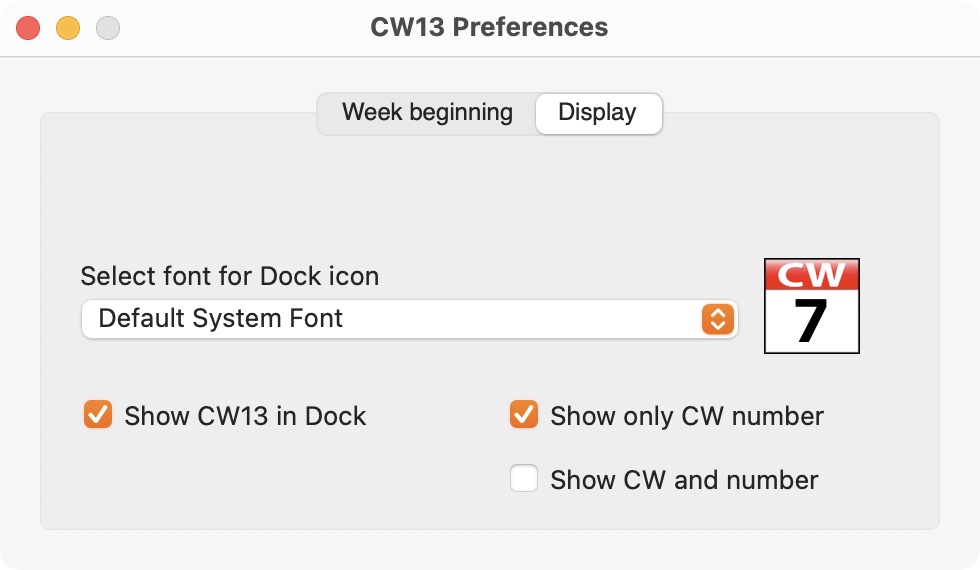The width and height of the screenshot is (980, 570).
Task: Minimize the preferences window with yellow button
Action: click(68, 28)
